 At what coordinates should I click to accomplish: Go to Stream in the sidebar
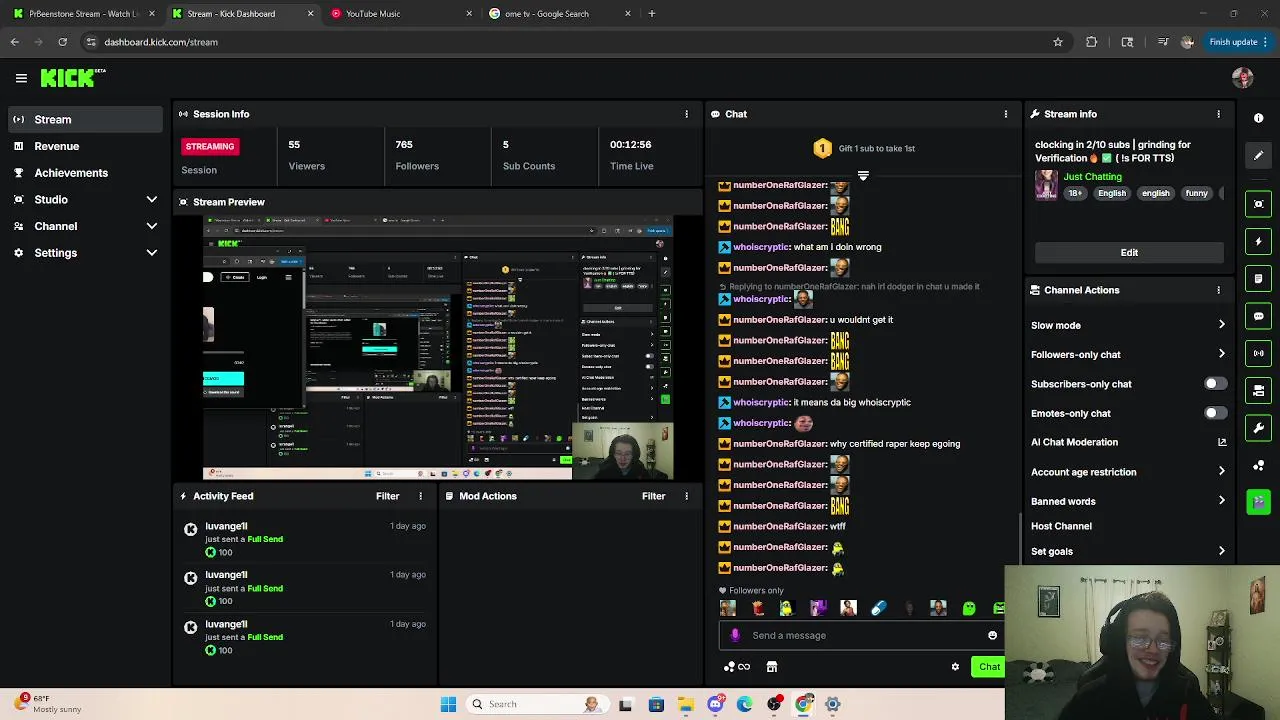click(x=86, y=119)
